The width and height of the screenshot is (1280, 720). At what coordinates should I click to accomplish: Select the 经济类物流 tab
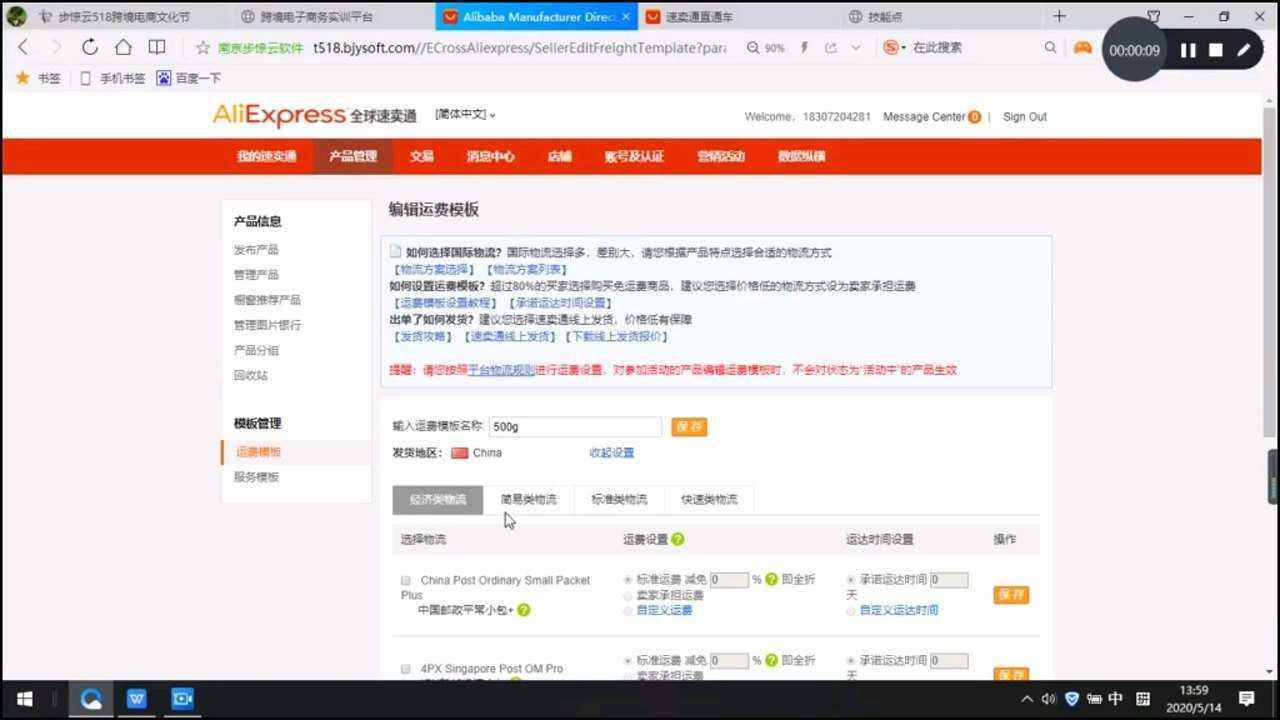pos(438,499)
